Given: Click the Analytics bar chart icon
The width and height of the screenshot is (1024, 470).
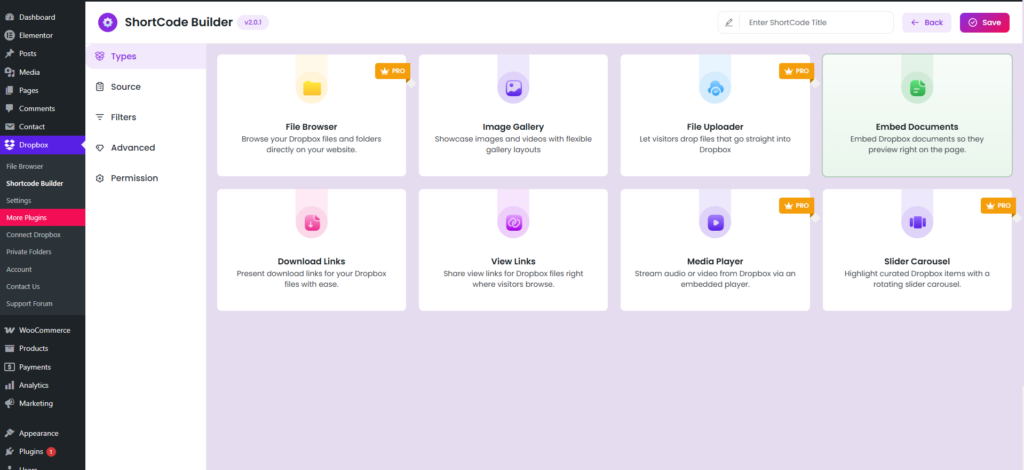Looking at the screenshot, I should tap(10, 385).
